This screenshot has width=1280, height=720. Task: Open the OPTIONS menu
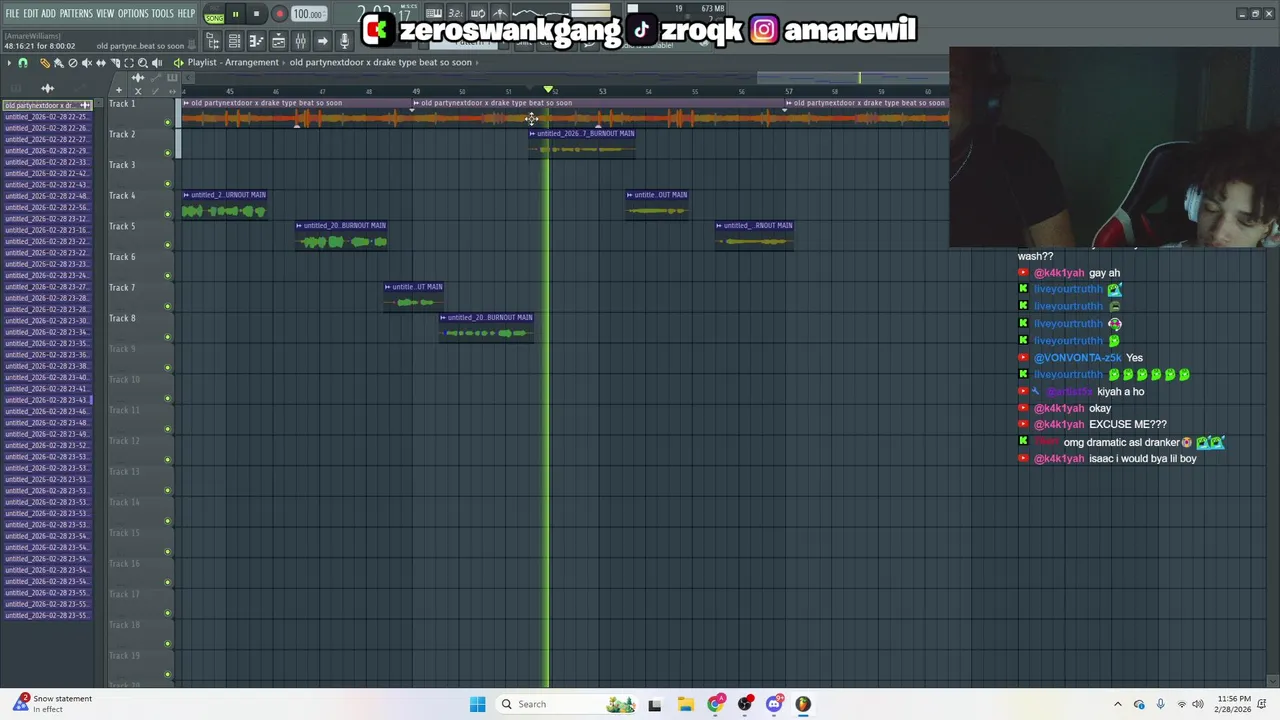click(133, 13)
